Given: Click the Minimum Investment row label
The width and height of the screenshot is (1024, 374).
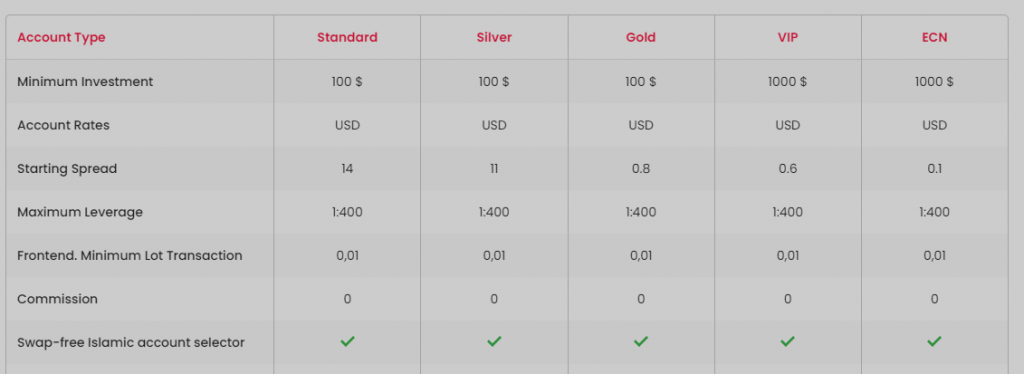Looking at the screenshot, I should [85, 82].
